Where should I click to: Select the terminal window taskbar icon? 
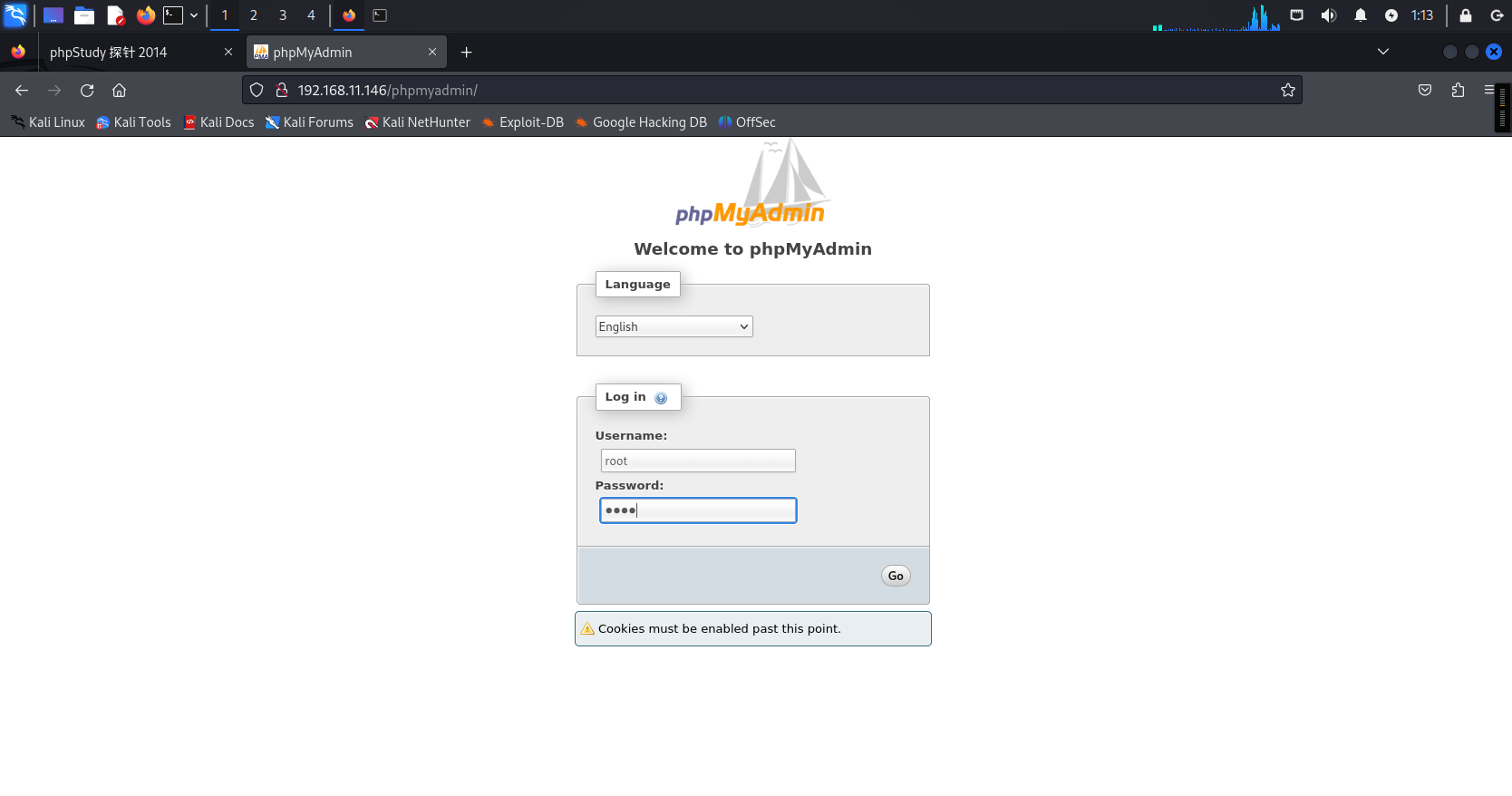coord(380,15)
